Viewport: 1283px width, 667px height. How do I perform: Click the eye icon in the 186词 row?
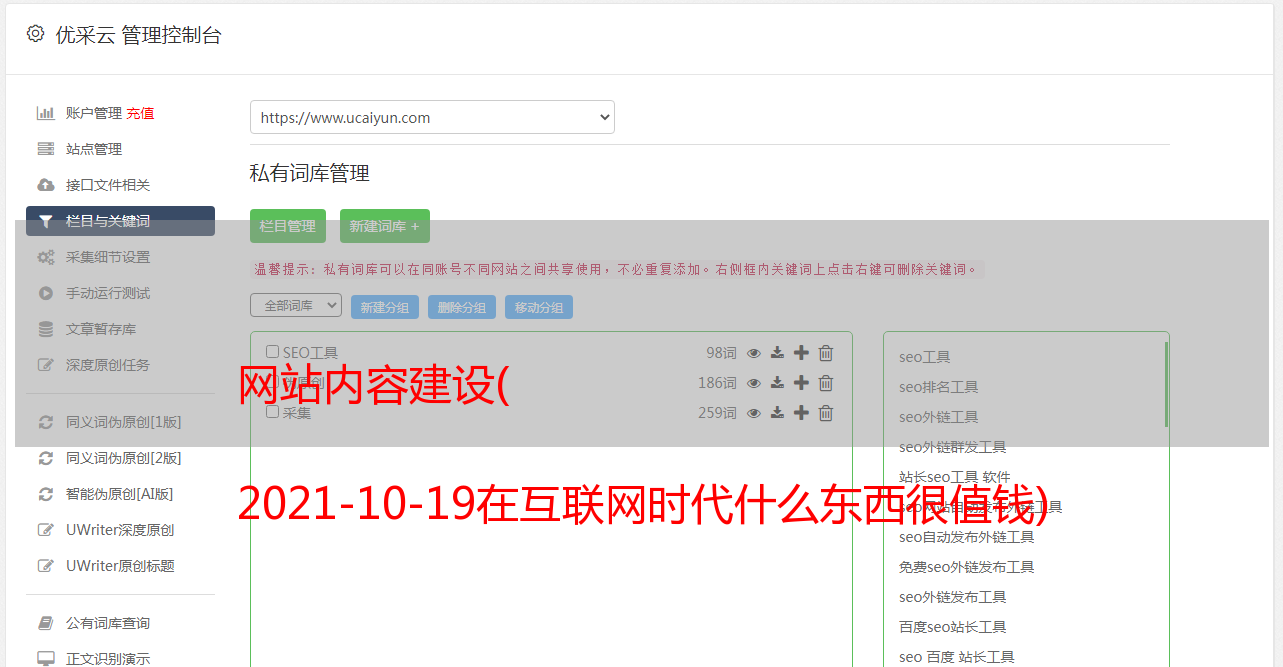coord(754,383)
